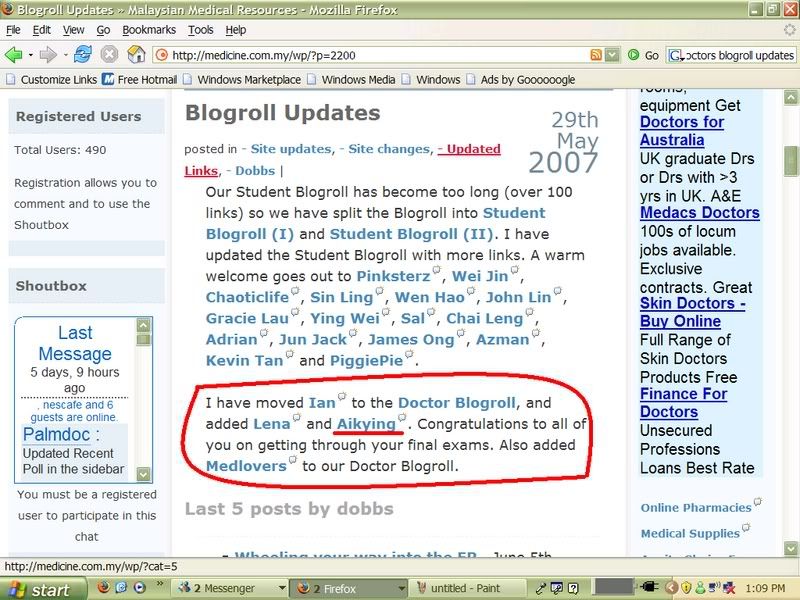Image resolution: width=800 pixels, height=600 pixels.
Task: Open the browser Home page
Action: pyautogui.click(x=137, y=54)
